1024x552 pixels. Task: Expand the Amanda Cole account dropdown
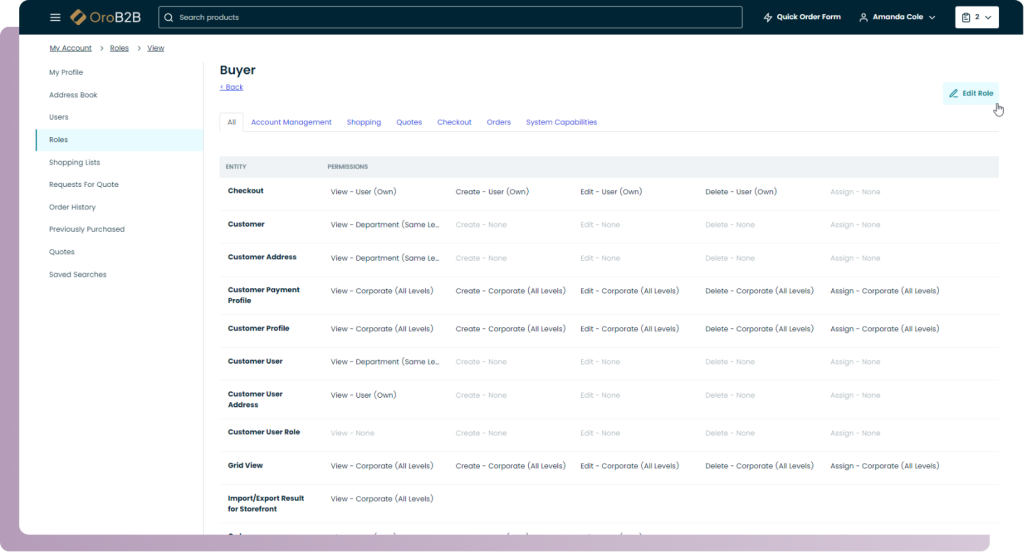[932, 18]
